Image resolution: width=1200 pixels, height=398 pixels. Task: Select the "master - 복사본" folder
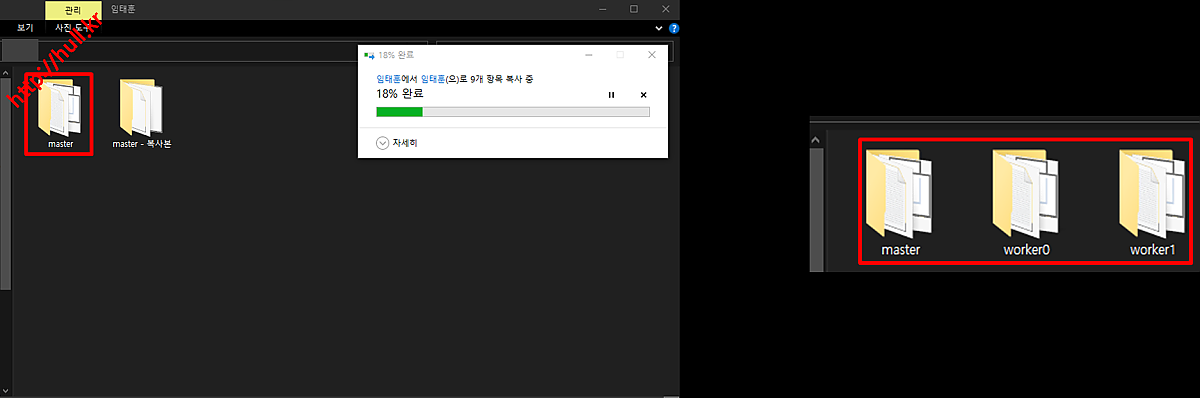(142, 114)
